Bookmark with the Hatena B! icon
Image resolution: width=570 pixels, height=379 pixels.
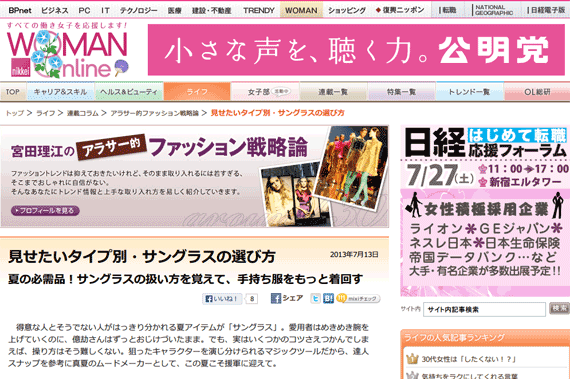tap(328, 298)
